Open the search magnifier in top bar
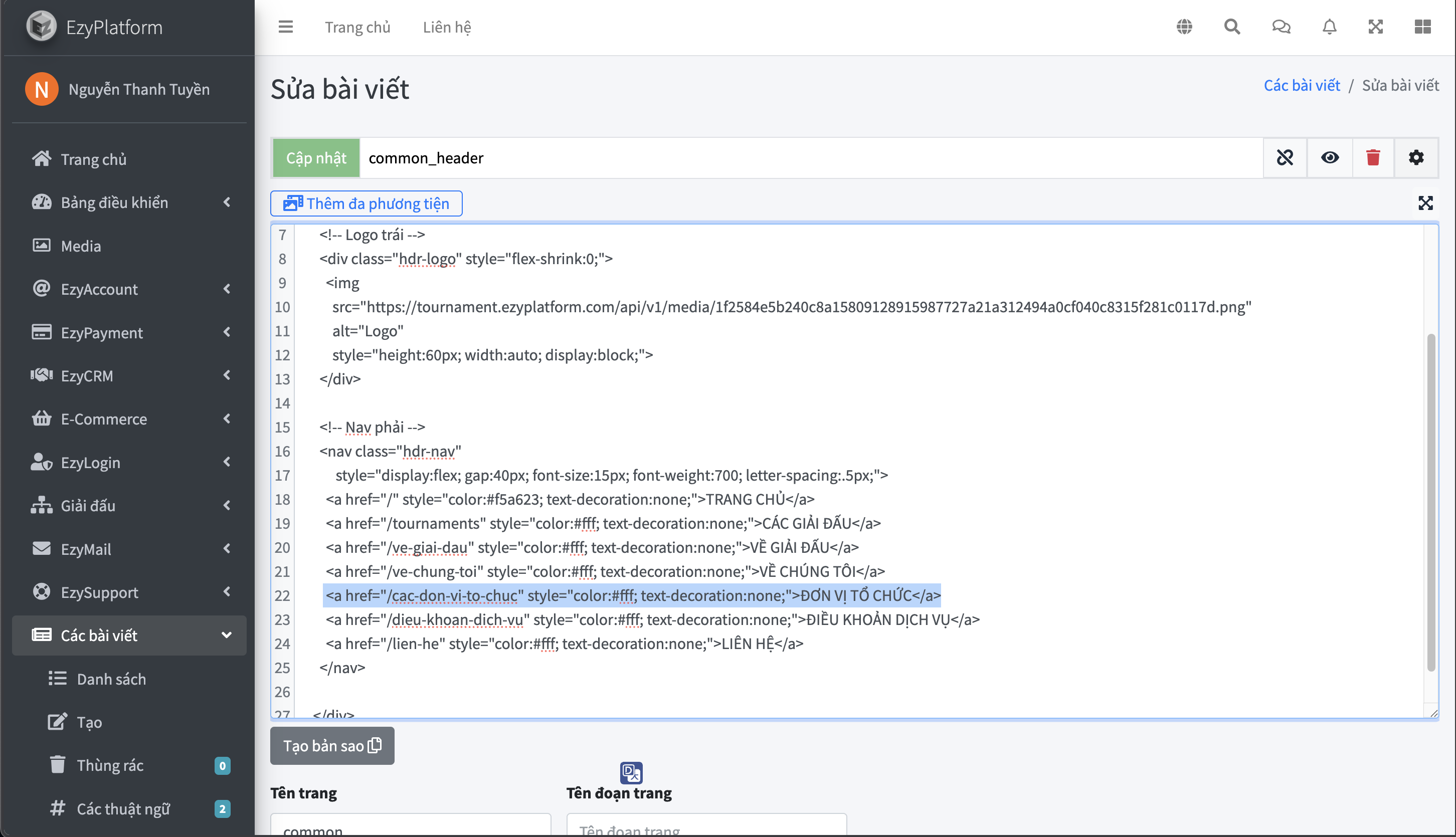The width and height of the screenshot is (1456, 837). coord(1232,27)
